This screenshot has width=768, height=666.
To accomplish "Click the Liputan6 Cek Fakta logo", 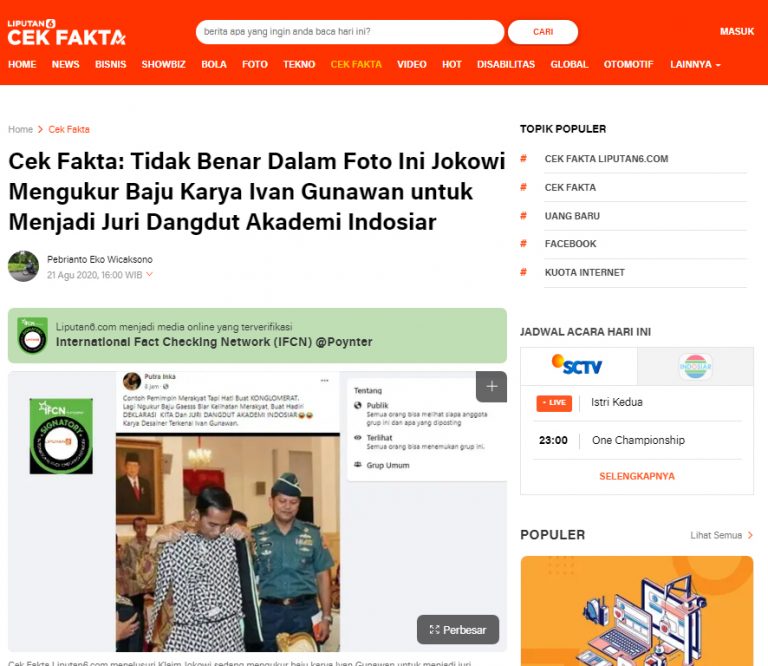I will pyautogui.click(x=67, y=32).
